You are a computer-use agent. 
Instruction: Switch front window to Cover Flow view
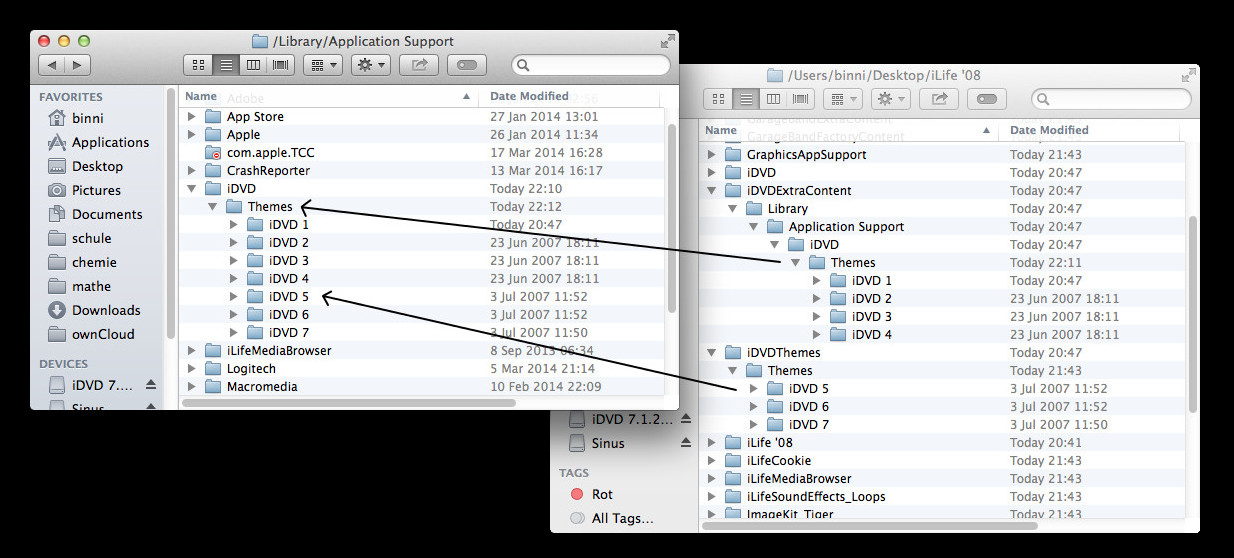coord(281,65)
